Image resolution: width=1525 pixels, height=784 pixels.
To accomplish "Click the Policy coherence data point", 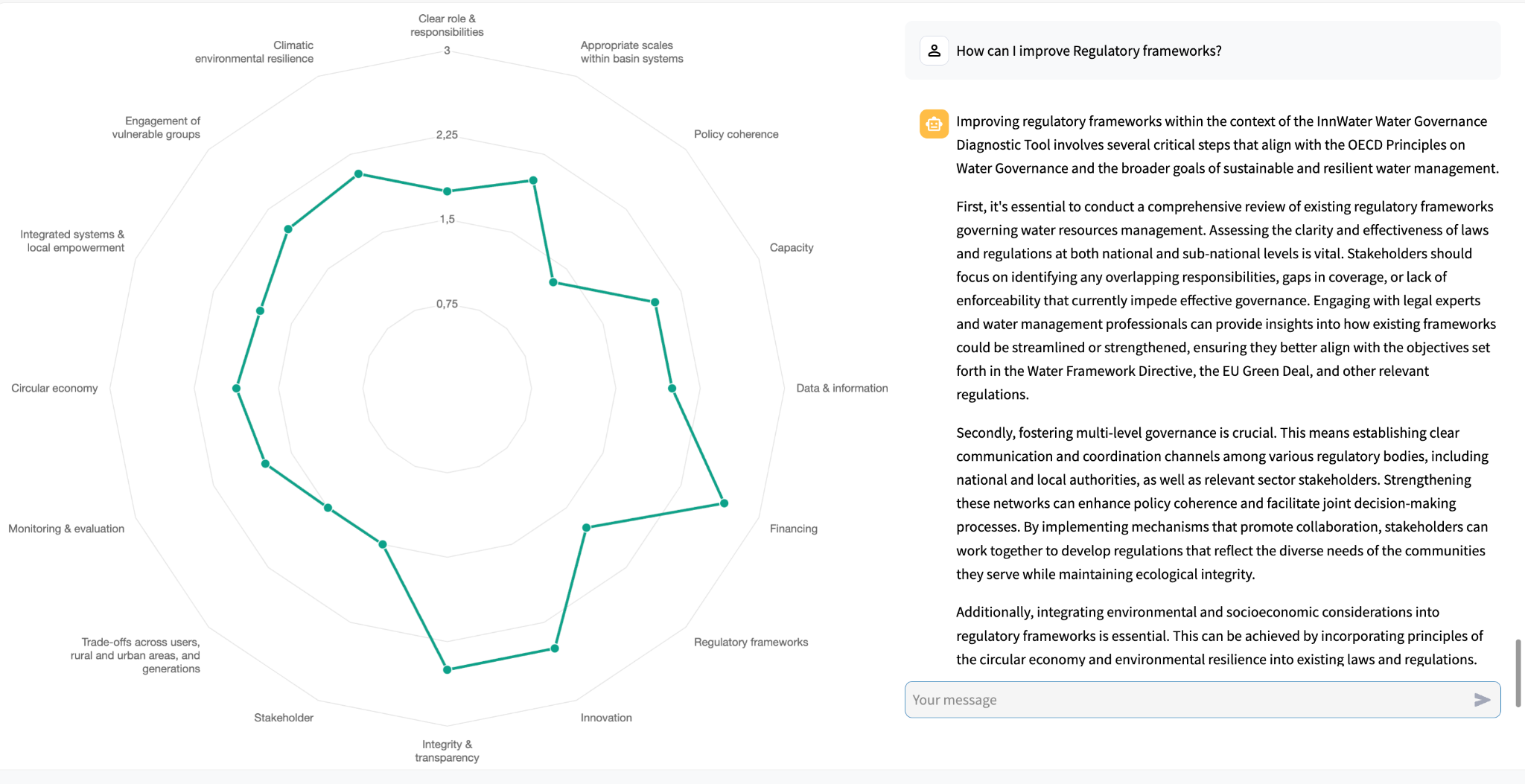I will [553, 282].
